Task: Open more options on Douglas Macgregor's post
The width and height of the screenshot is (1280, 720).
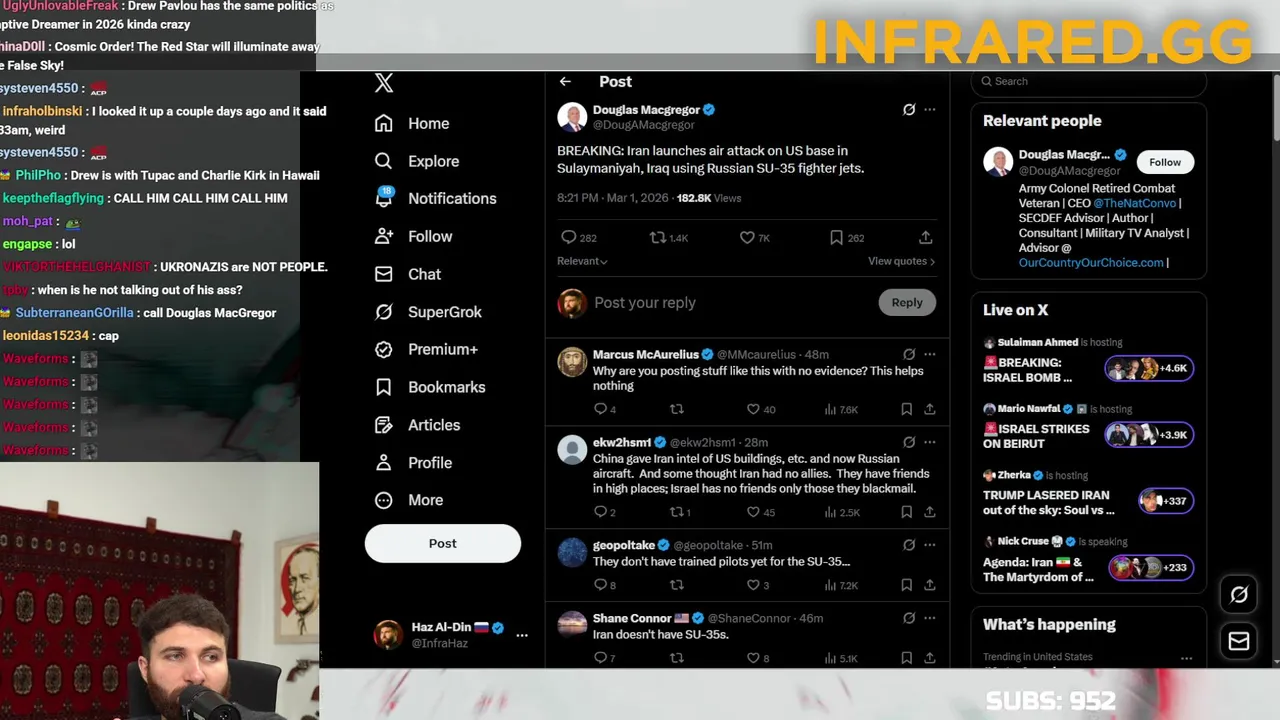Action: click(x=930, y=110)
